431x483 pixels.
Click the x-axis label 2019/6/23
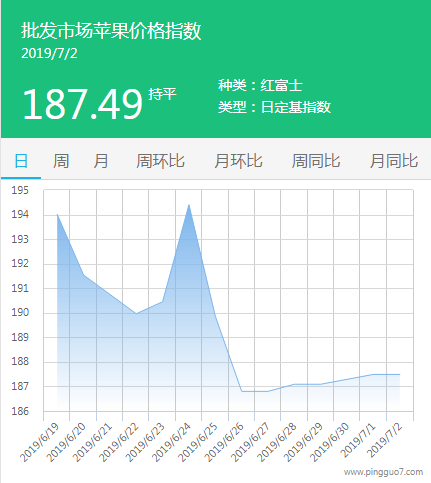pyautogui.click(x=145, y=442)
